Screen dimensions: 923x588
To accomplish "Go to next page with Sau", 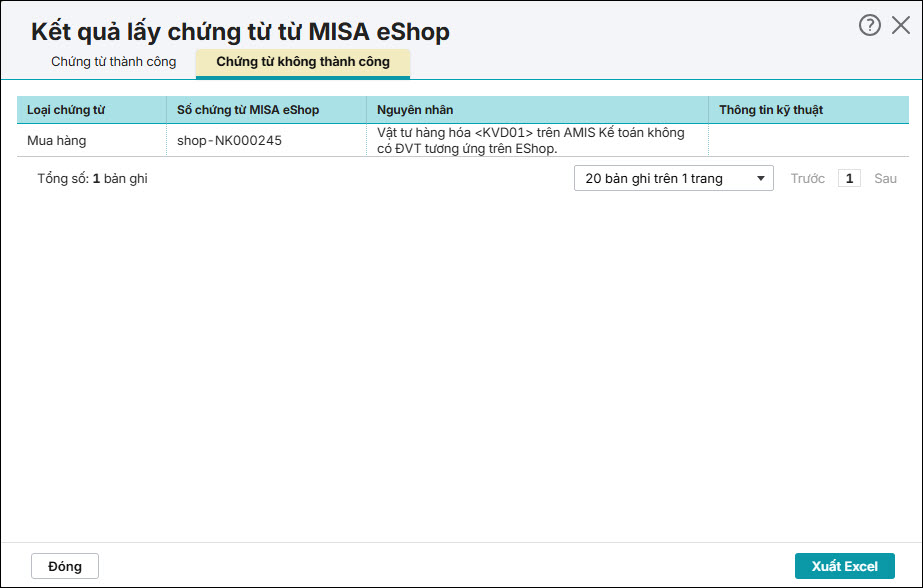I will click(x=885, y=178).
